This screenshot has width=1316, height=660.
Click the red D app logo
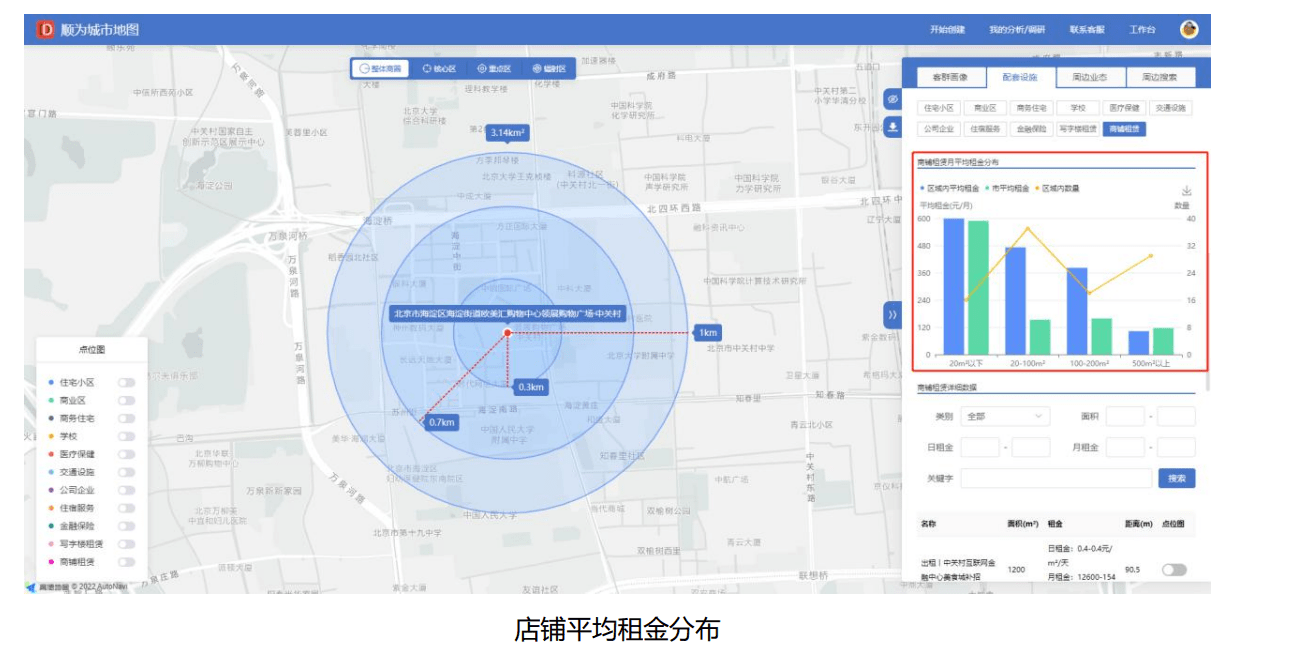(45, 30)
